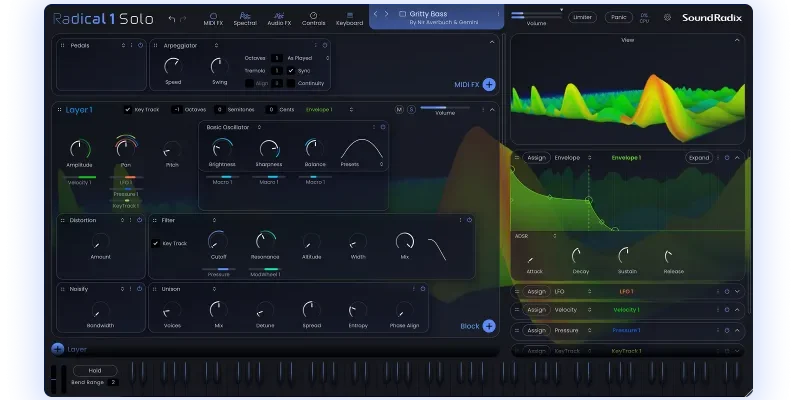This screenshot has height=400, width=796.
Task: Toggle LFO 1 modulator power icon
Action: [727, 292]
